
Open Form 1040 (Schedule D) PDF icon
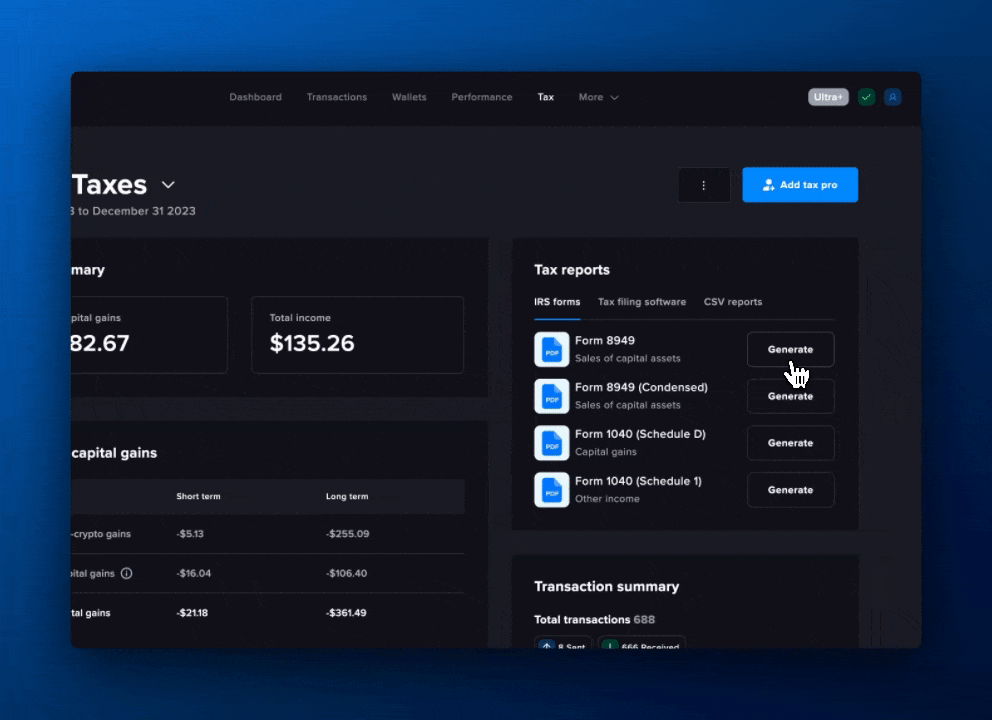[x=552, y=443]
